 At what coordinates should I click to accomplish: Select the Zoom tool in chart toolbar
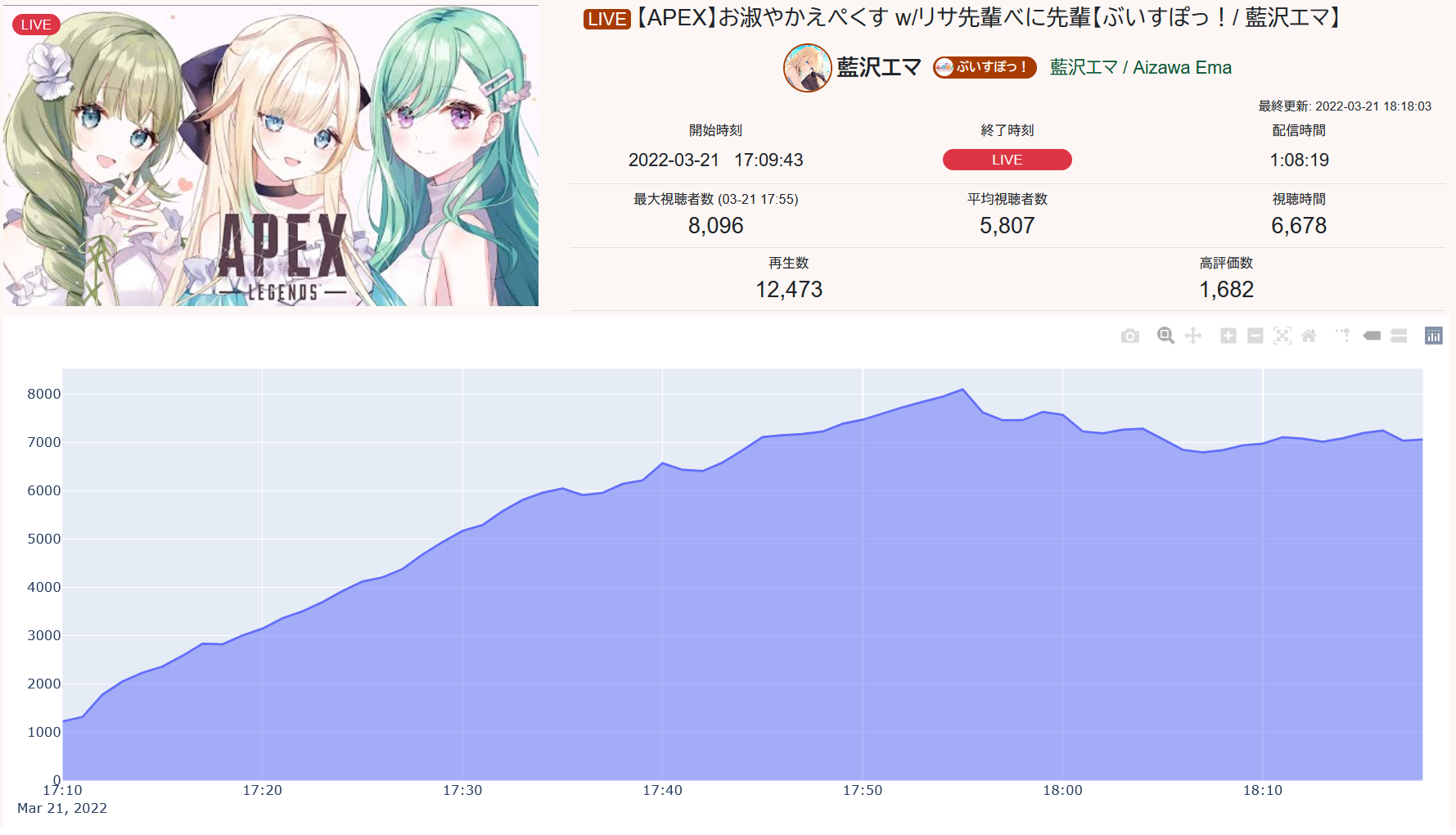point(1165,336)
